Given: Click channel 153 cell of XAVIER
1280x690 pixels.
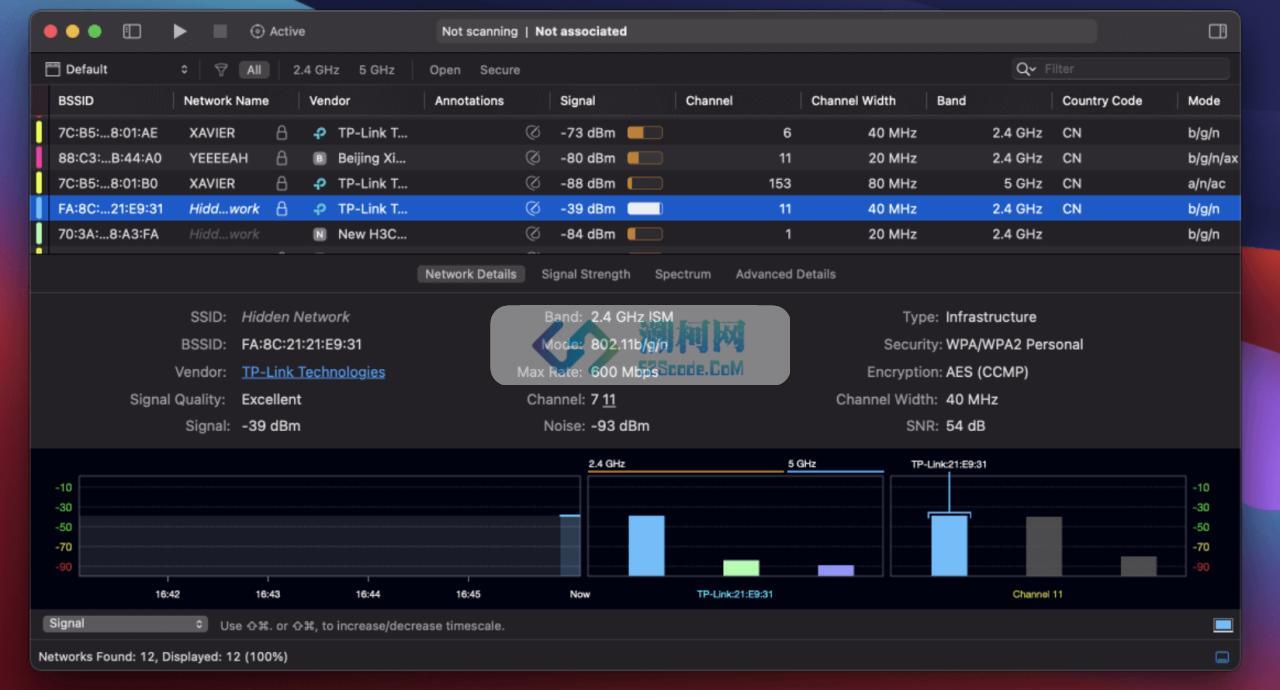Looking at the screenshot, I should coord(780,183).
